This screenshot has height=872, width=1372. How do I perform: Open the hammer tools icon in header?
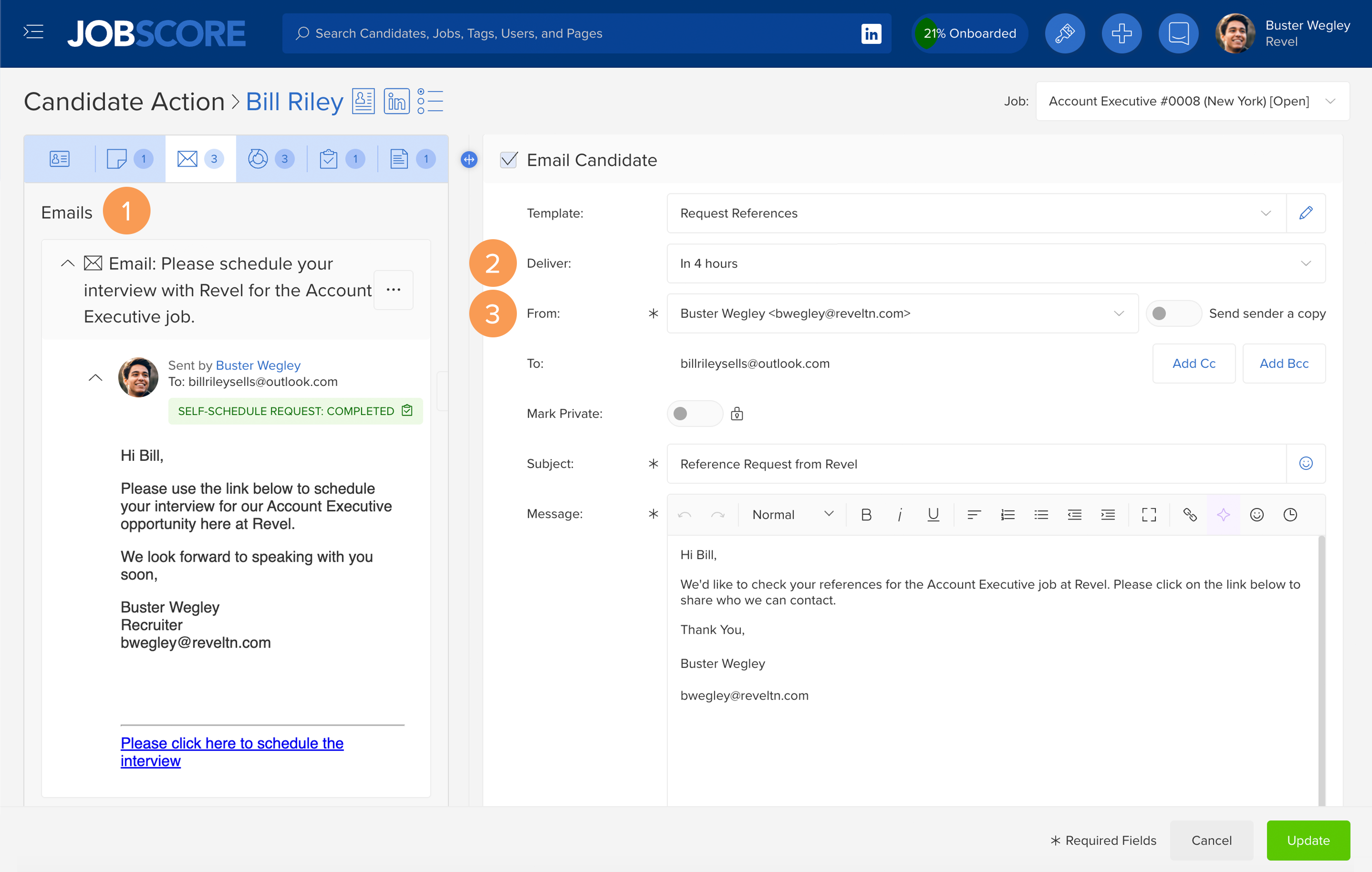[x=1064, y=33]
